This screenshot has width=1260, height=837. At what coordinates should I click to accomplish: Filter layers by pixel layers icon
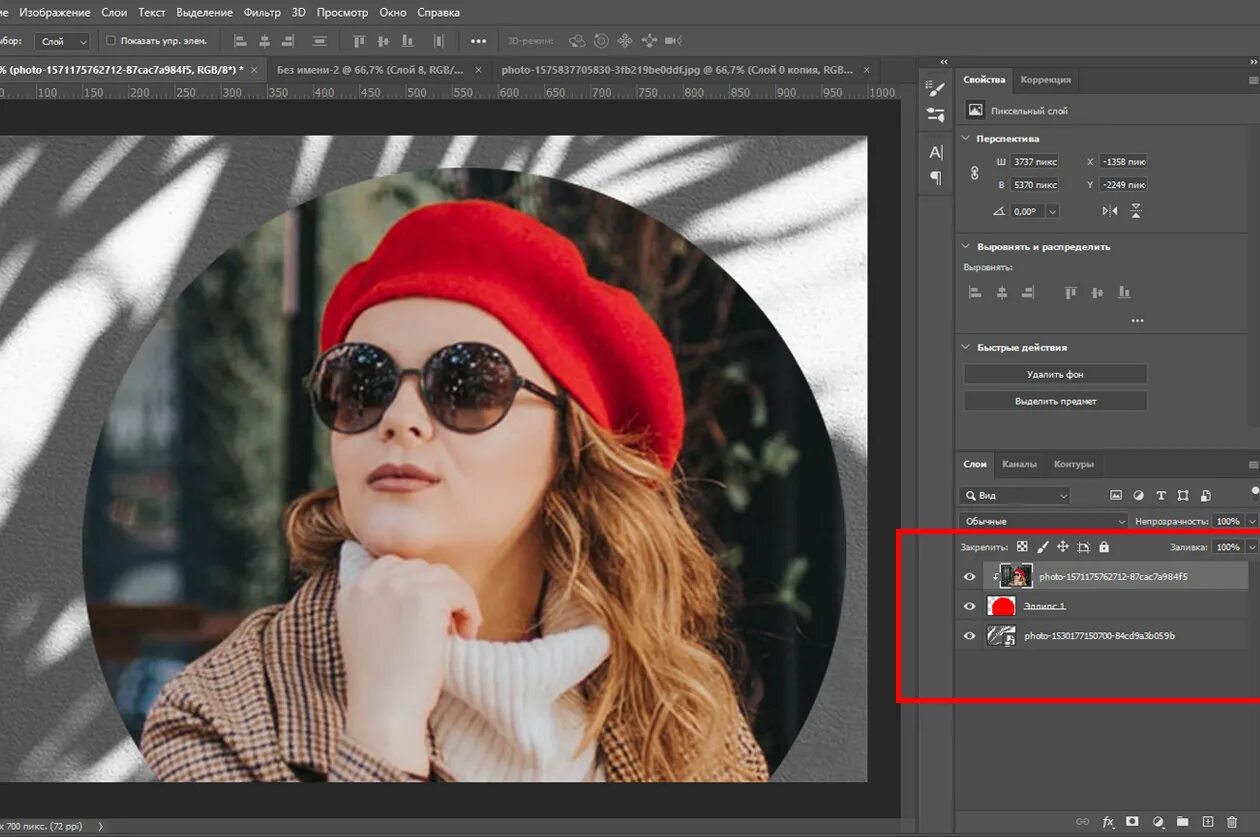pos(1117,495)
